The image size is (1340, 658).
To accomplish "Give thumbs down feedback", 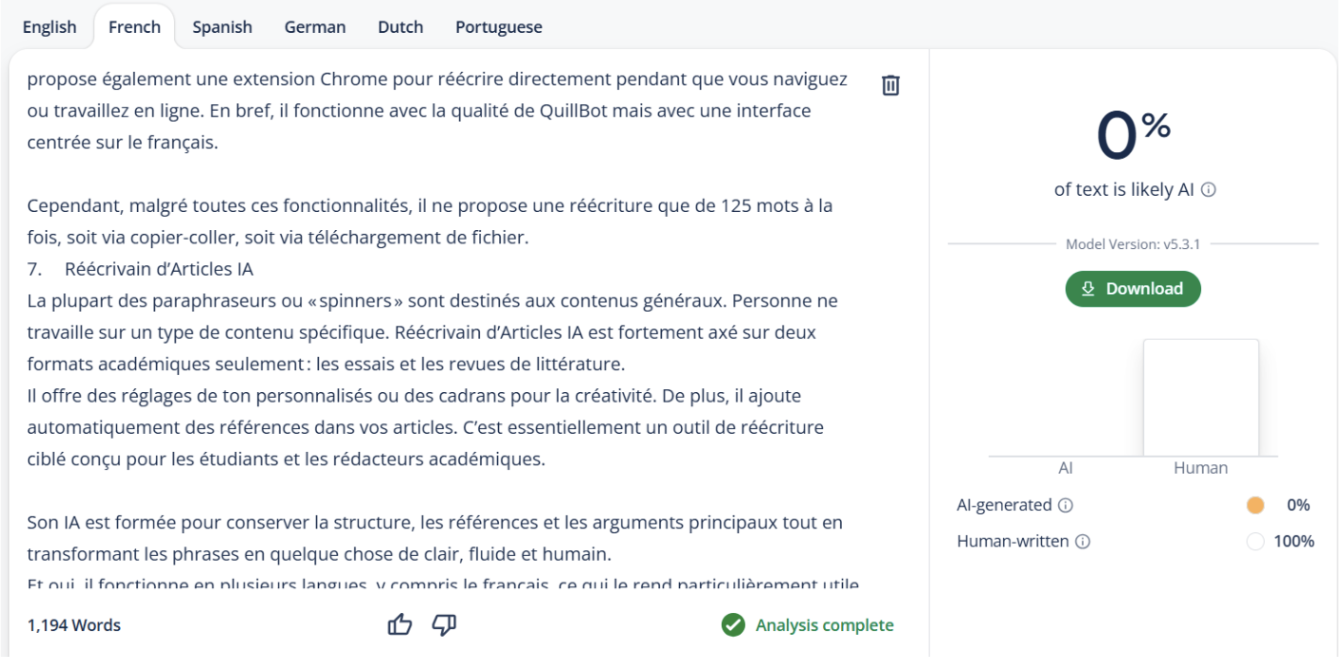I will point(444,625).
